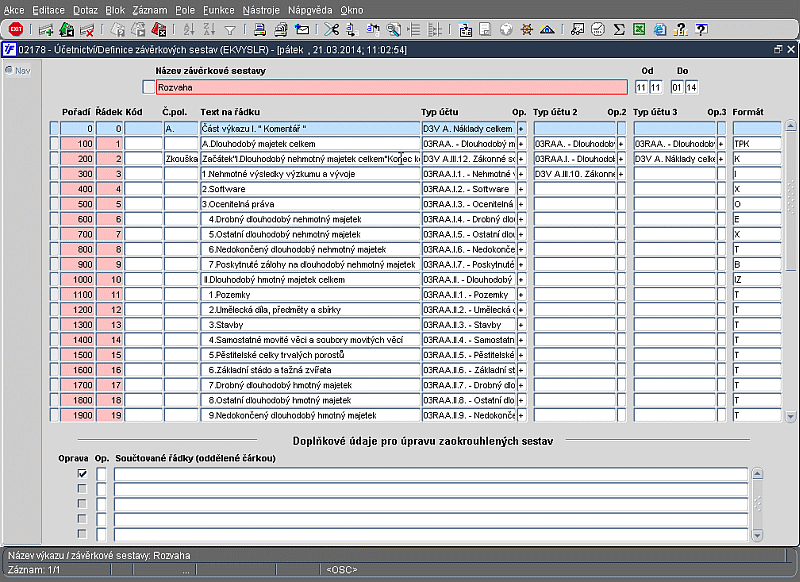The image size is (800, 582).
Task: Click the funnel filter icon
Action: pos(230,31)
